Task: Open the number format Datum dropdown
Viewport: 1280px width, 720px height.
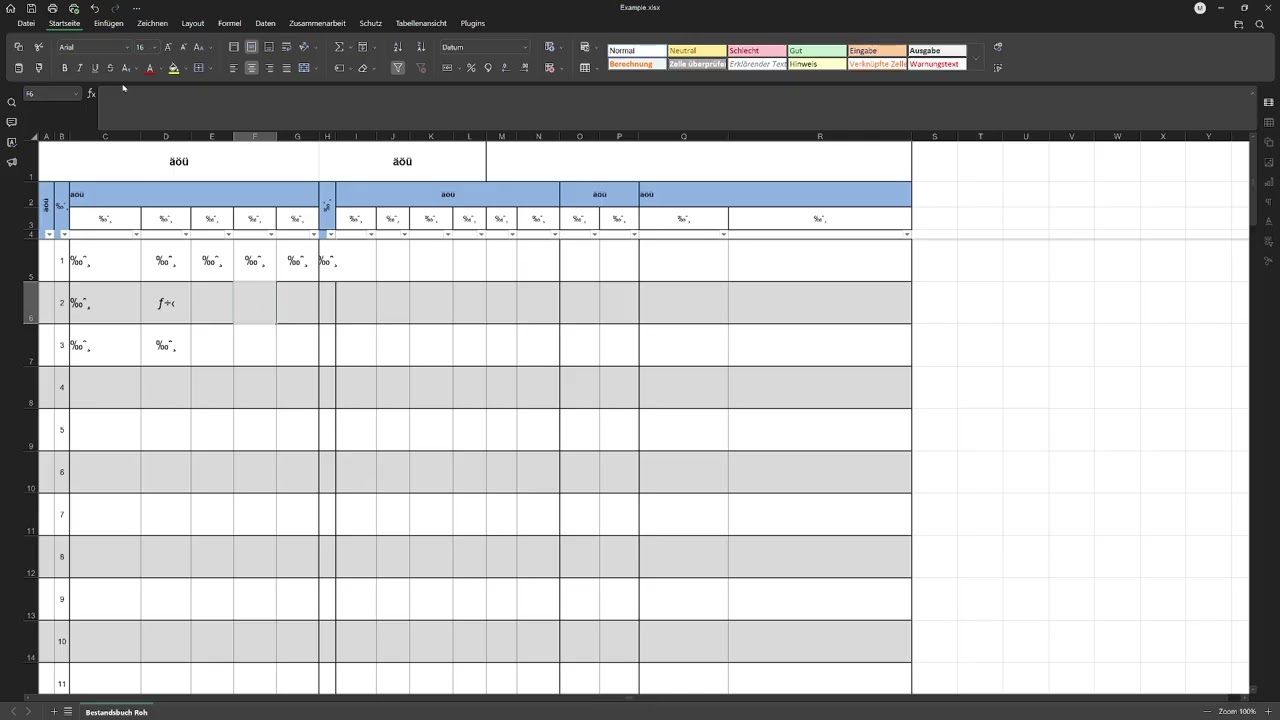Action: coord(525,47)
